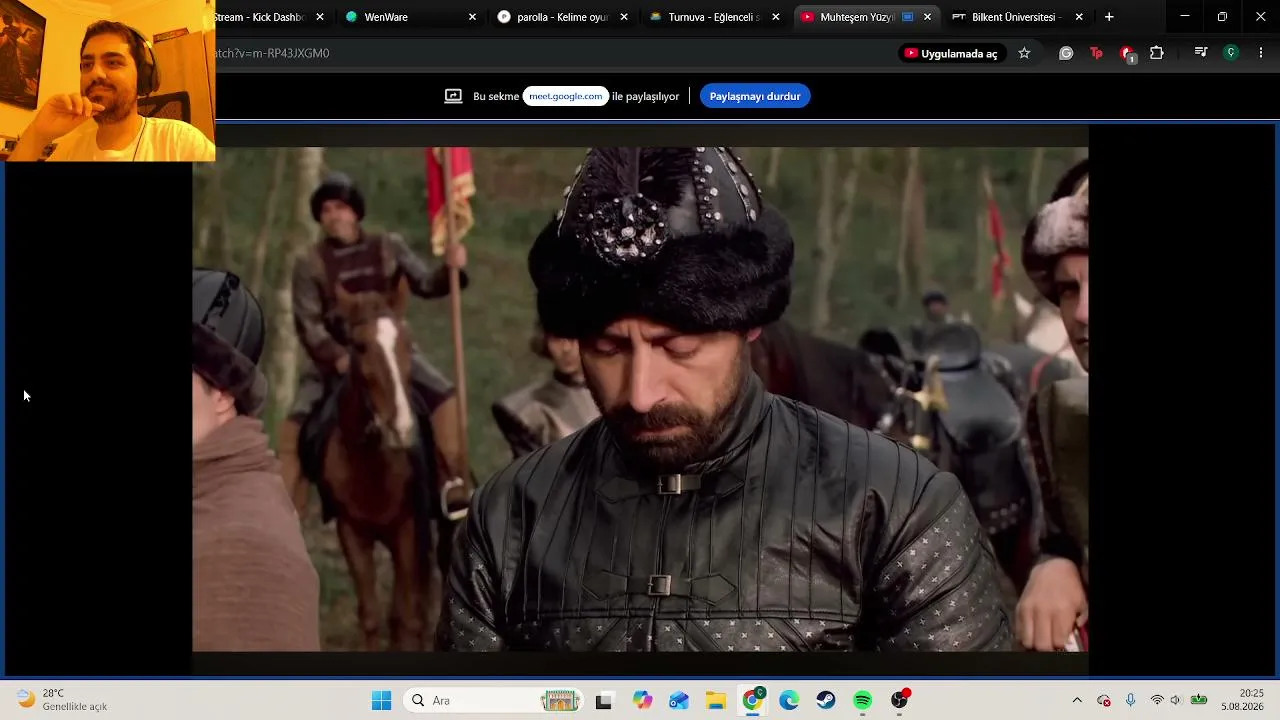This screenshot has width=1280, height=720.
Task: Minimize the Chrome window
Action: tap(1185, 17)
